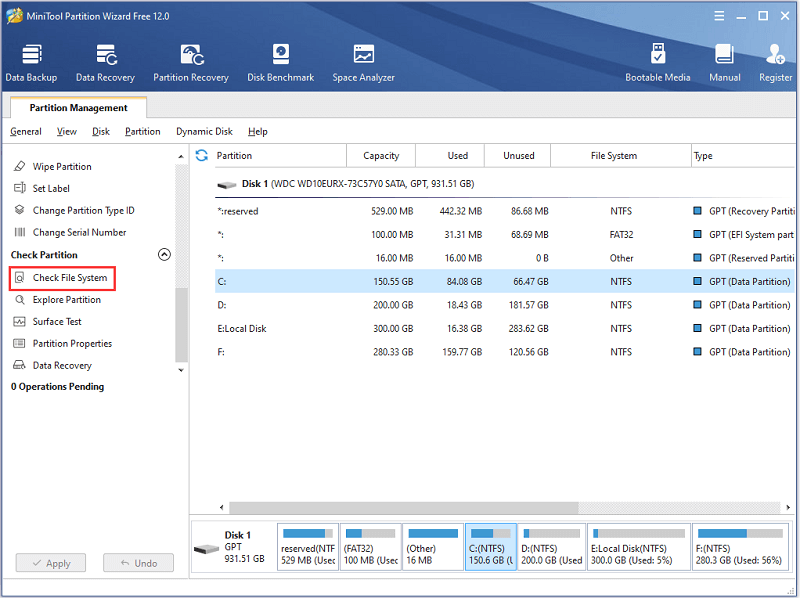Open the Space Analyzer

tap(363, 60)
